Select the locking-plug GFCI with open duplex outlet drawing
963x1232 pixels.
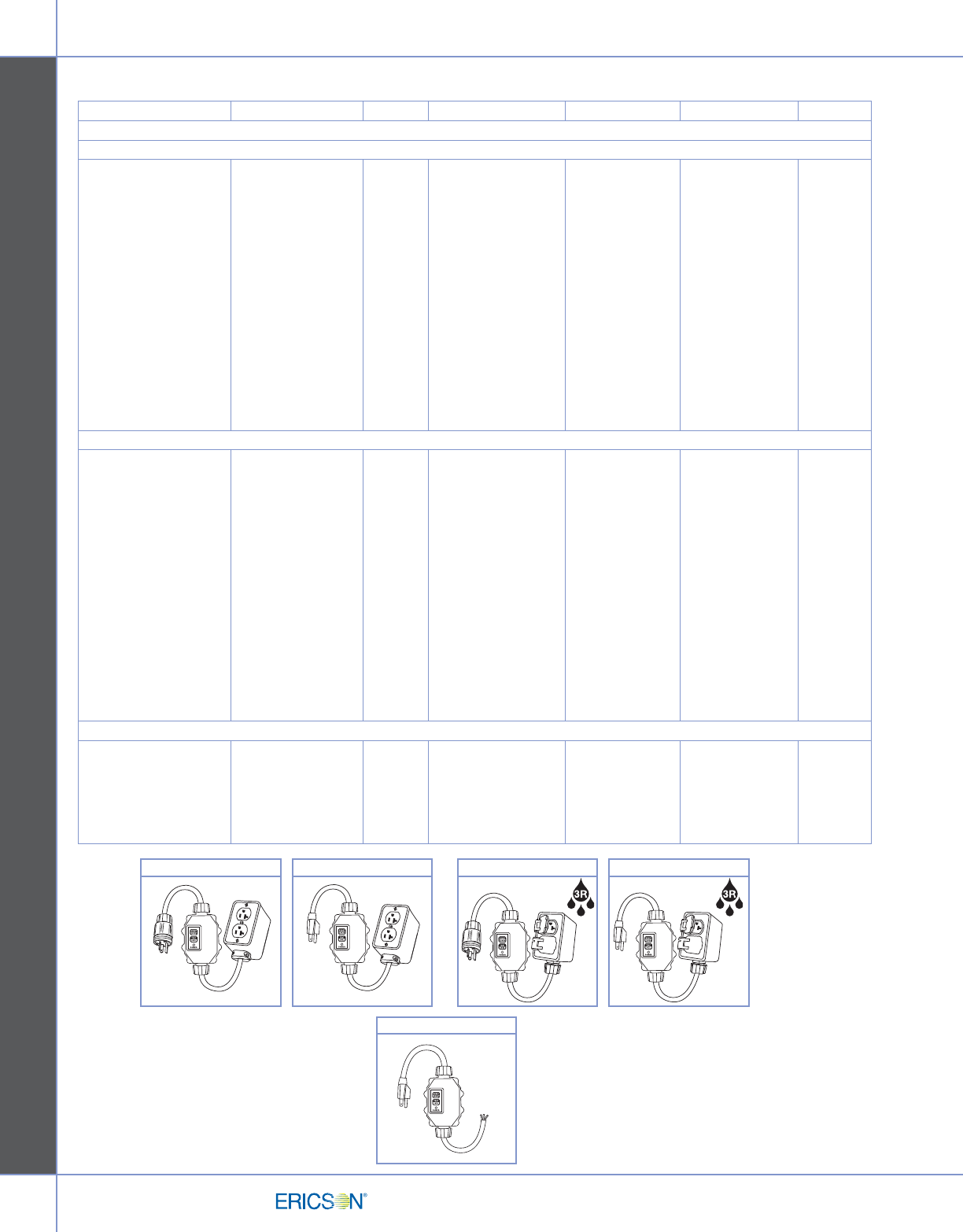coord(211,940)
